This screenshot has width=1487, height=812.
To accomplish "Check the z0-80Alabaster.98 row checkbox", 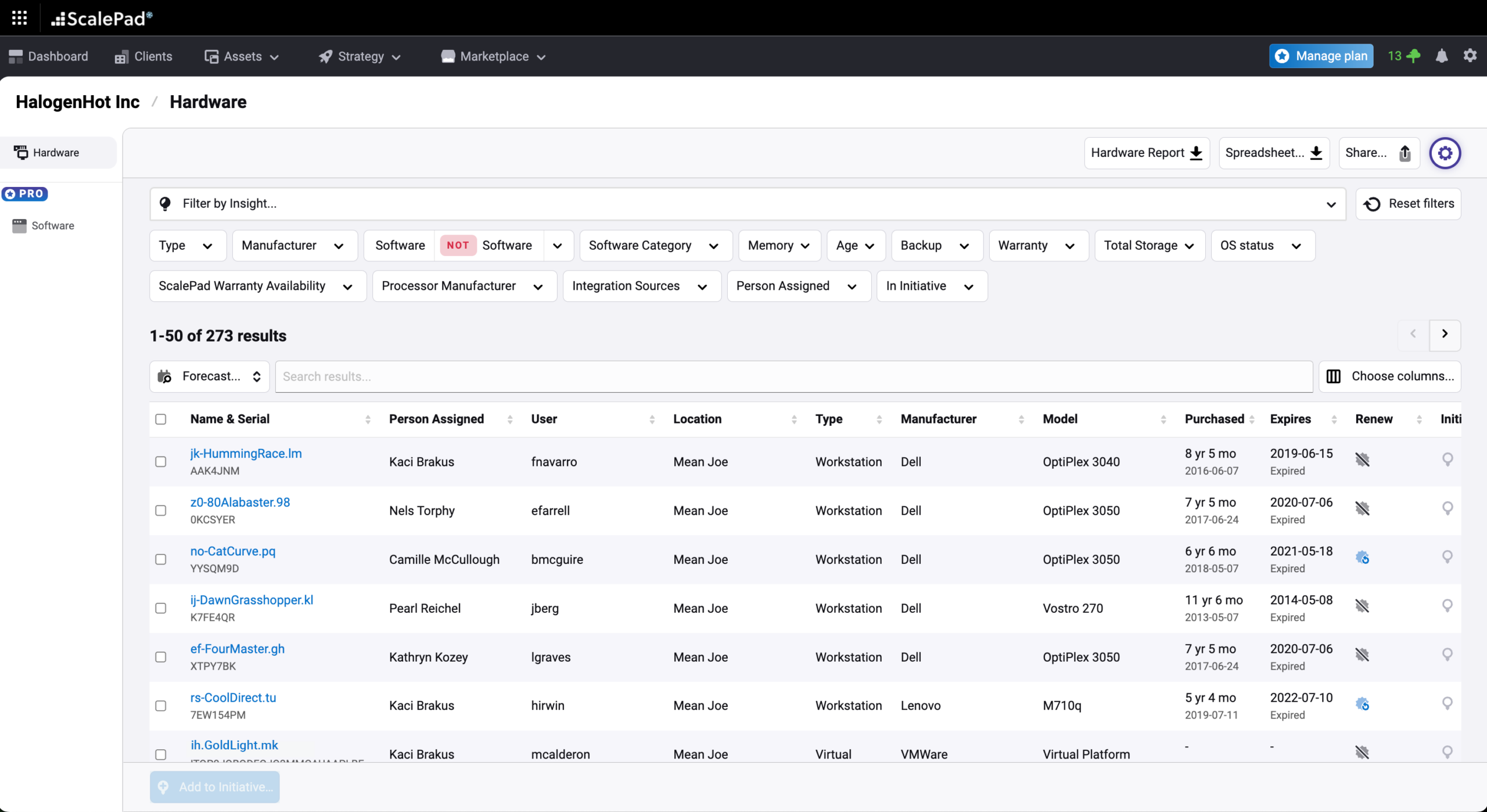I will tap(161, 511).
